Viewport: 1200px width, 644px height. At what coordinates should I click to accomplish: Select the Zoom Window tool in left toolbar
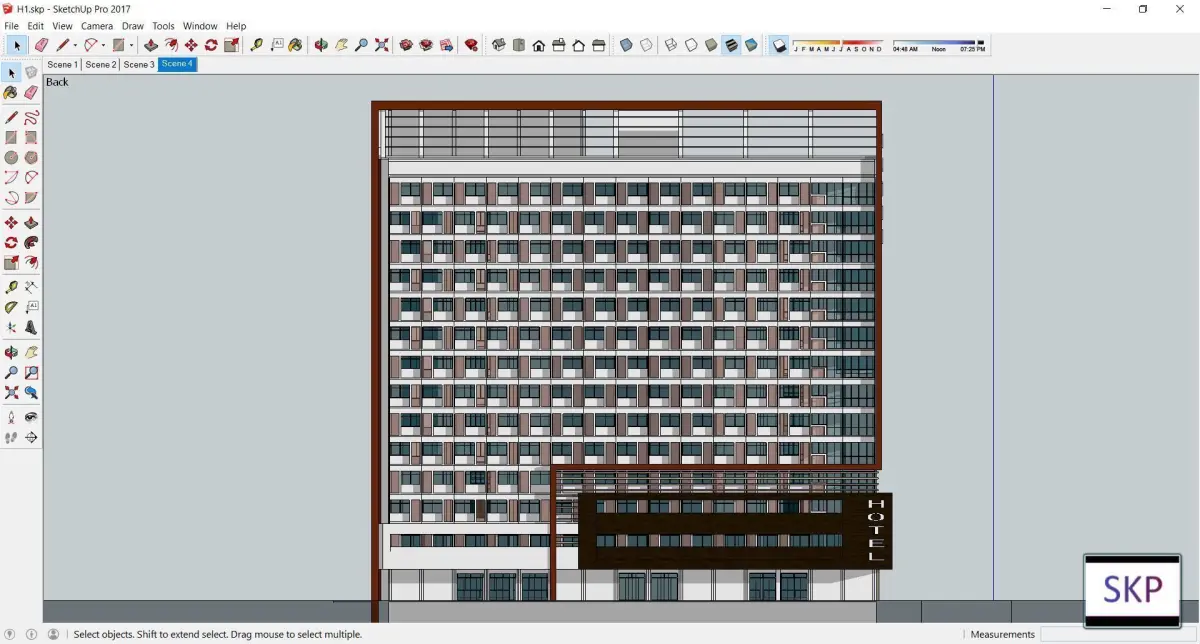click(31, 372)
